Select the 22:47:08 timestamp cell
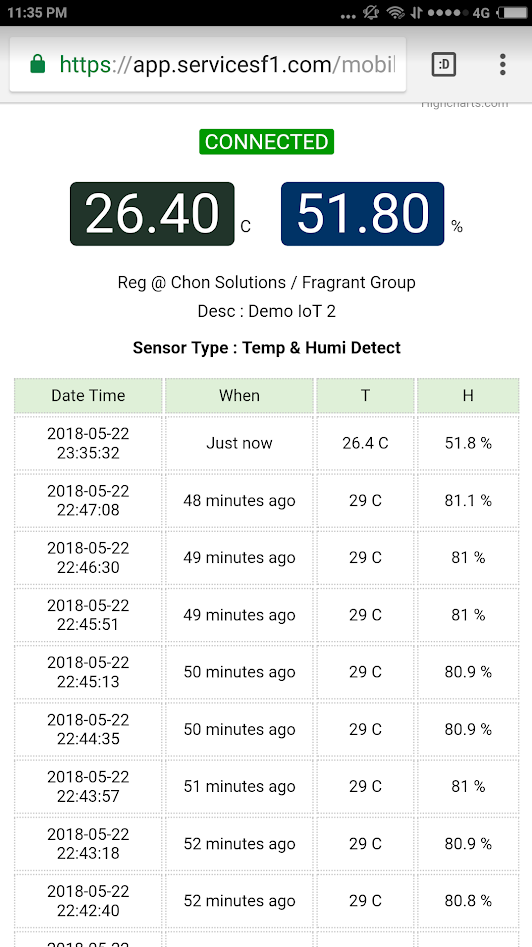 click(88, 501)
